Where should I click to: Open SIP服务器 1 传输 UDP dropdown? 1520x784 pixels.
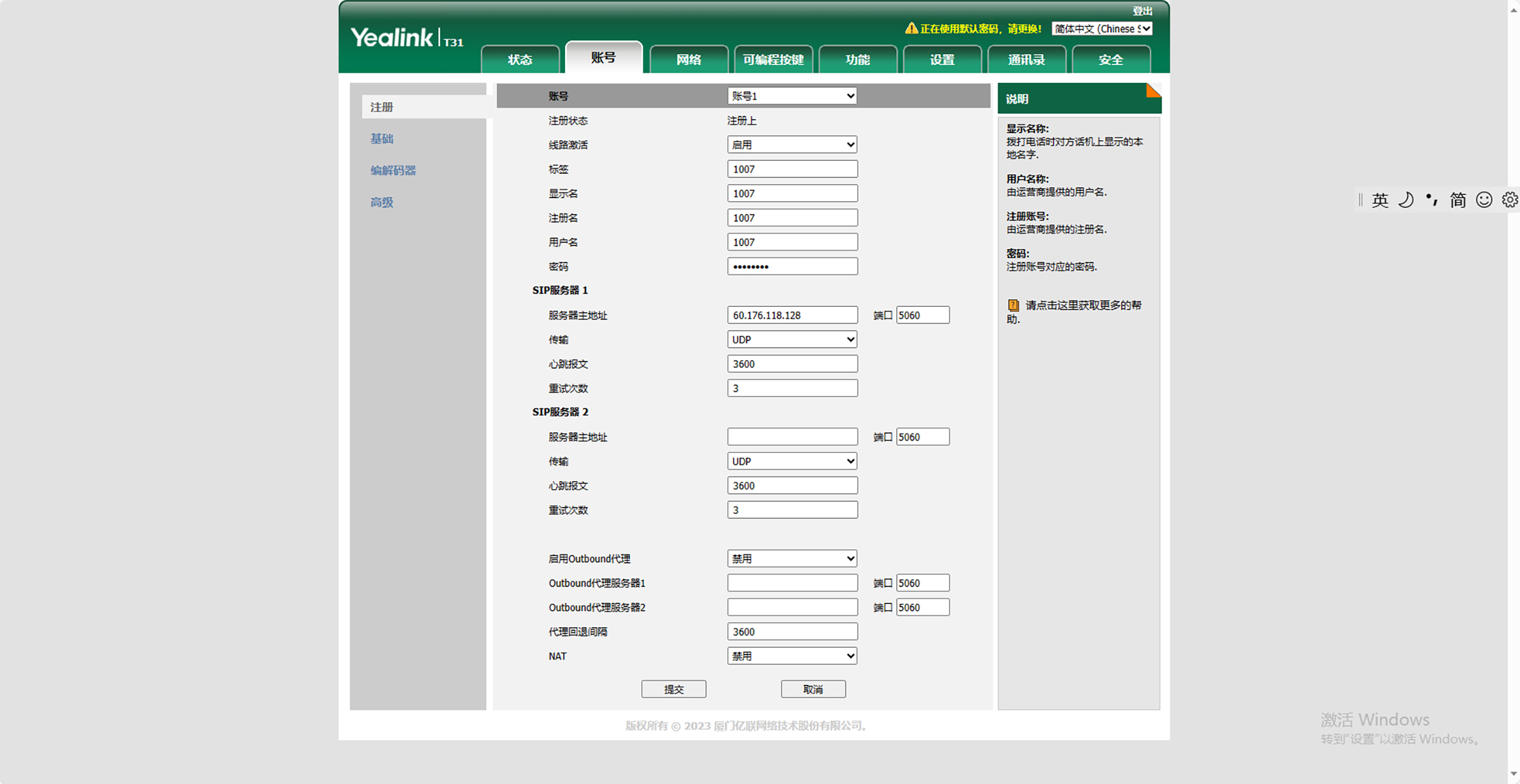(x=792, y=340)
